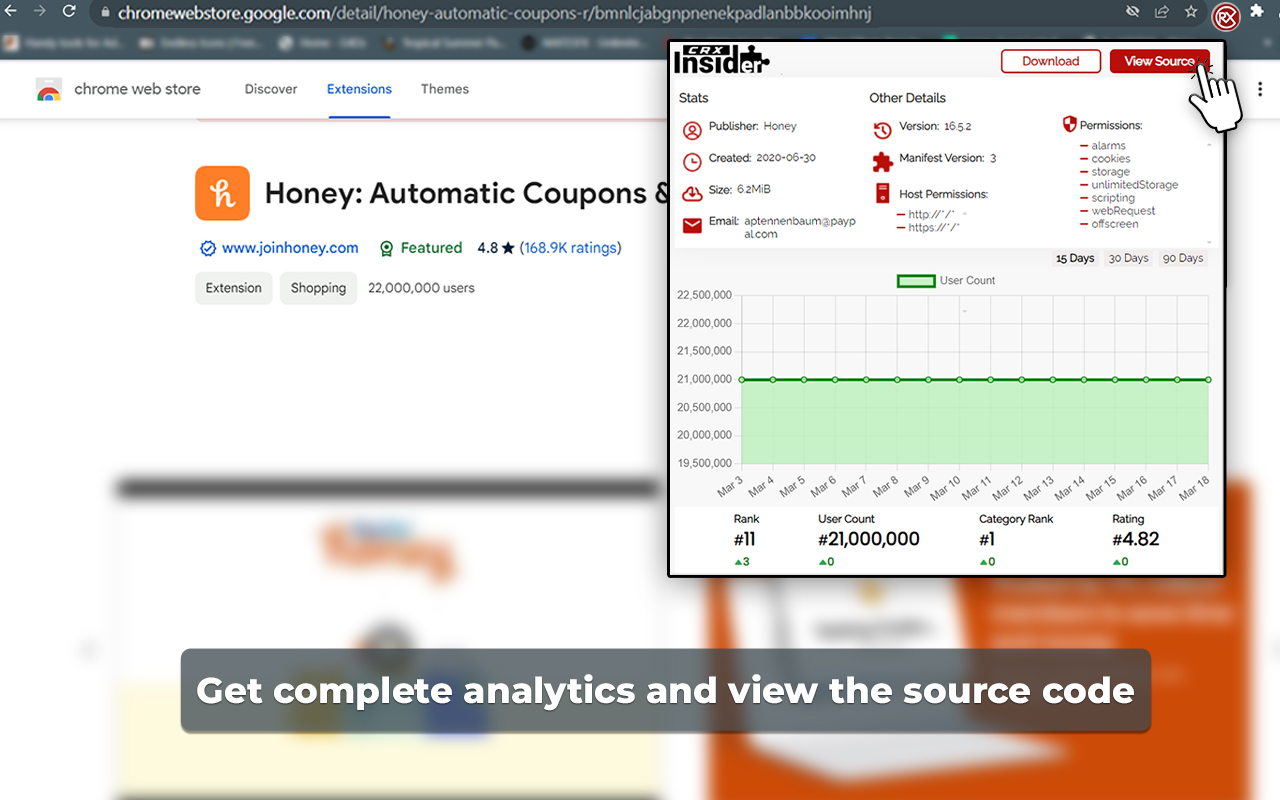Click the down arrow of the permissions list scrollbar

1210,243
